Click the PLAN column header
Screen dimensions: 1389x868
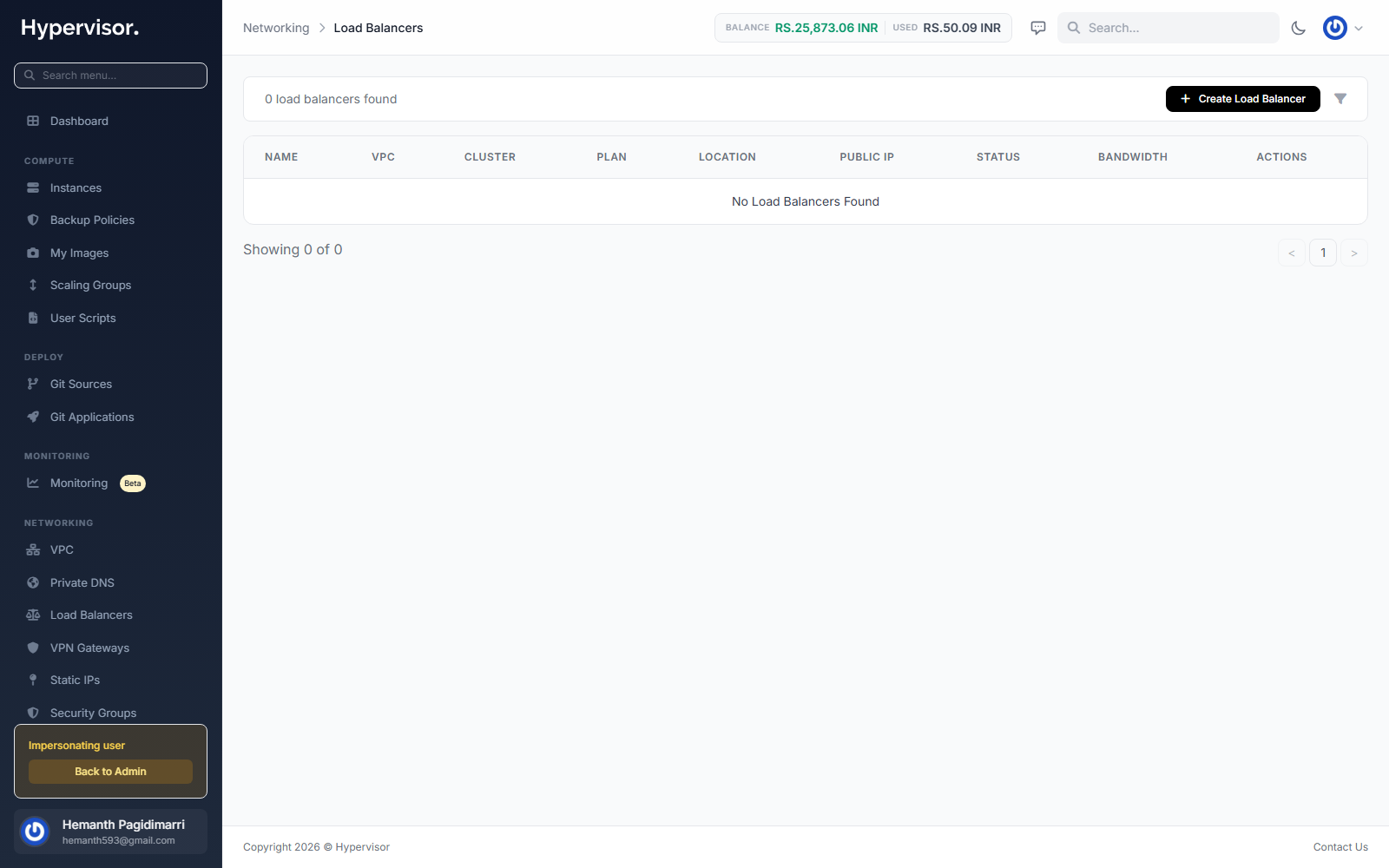click(611, 157)
